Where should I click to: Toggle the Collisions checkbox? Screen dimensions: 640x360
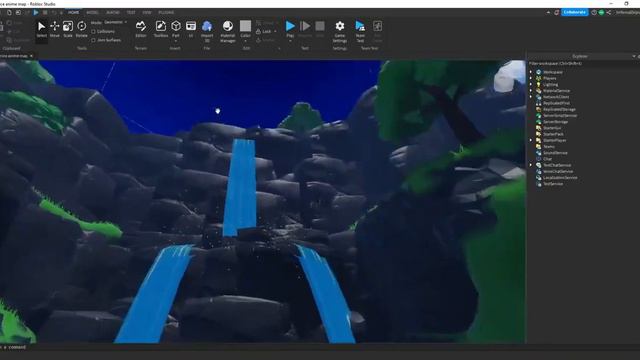93,31
